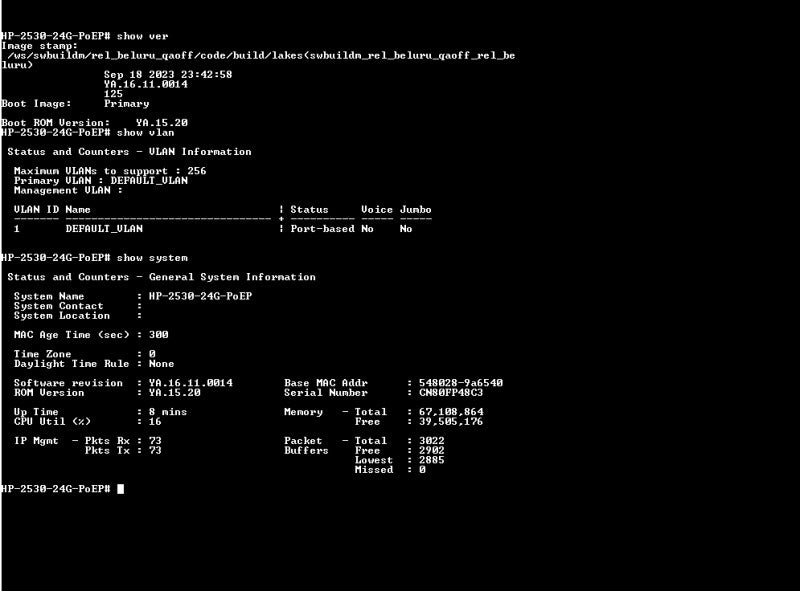Click the 'Image stamp:' line
The height and width of the screenshot is (591, 800).
point(40,46)
